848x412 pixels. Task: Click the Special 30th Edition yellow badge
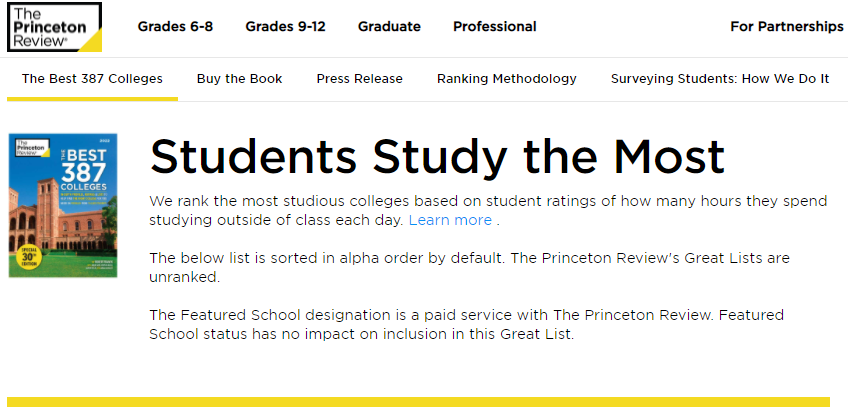[27, 255]
